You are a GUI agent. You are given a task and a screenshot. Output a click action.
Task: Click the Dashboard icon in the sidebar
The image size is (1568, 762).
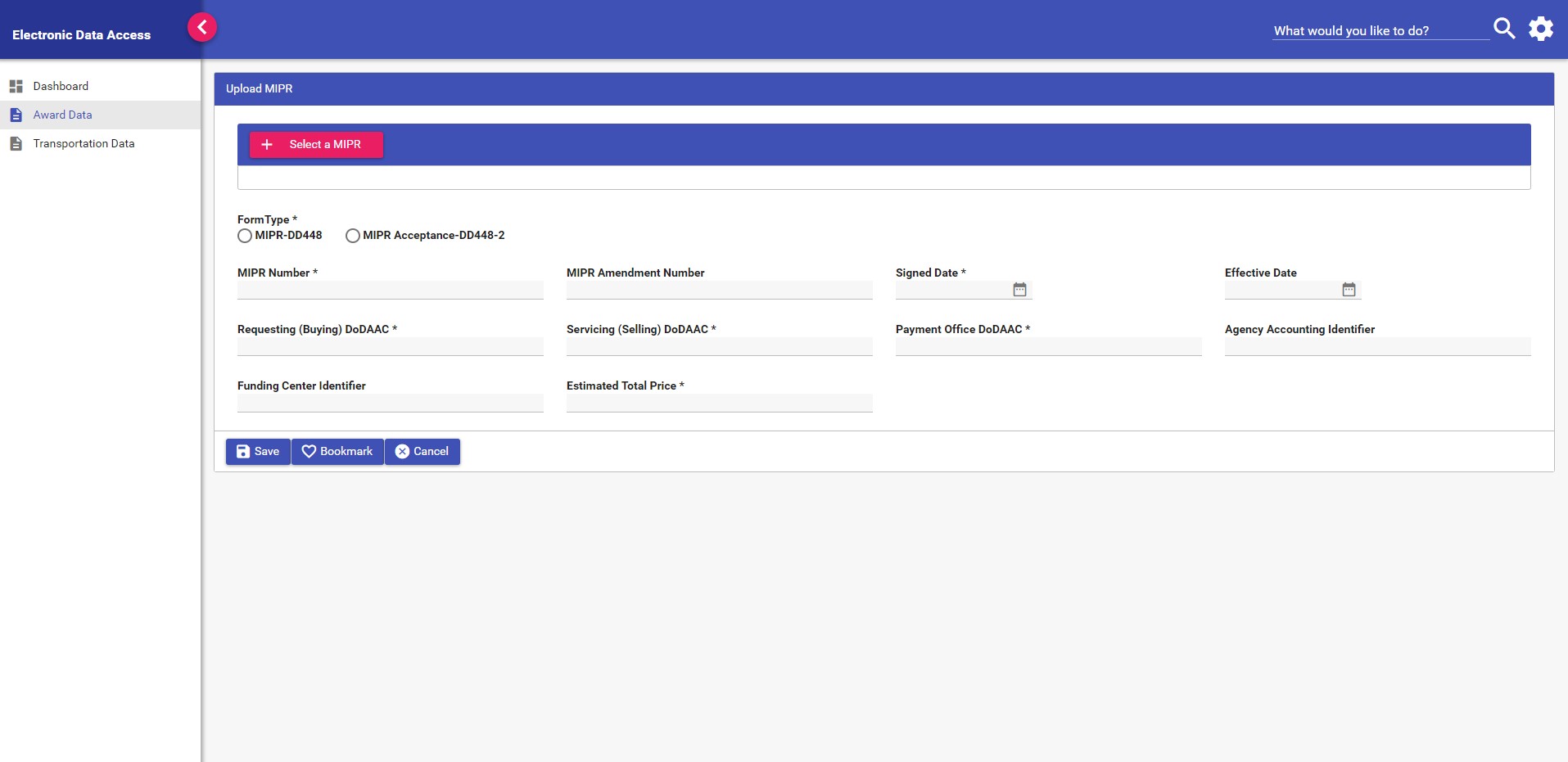pos(16,86)
